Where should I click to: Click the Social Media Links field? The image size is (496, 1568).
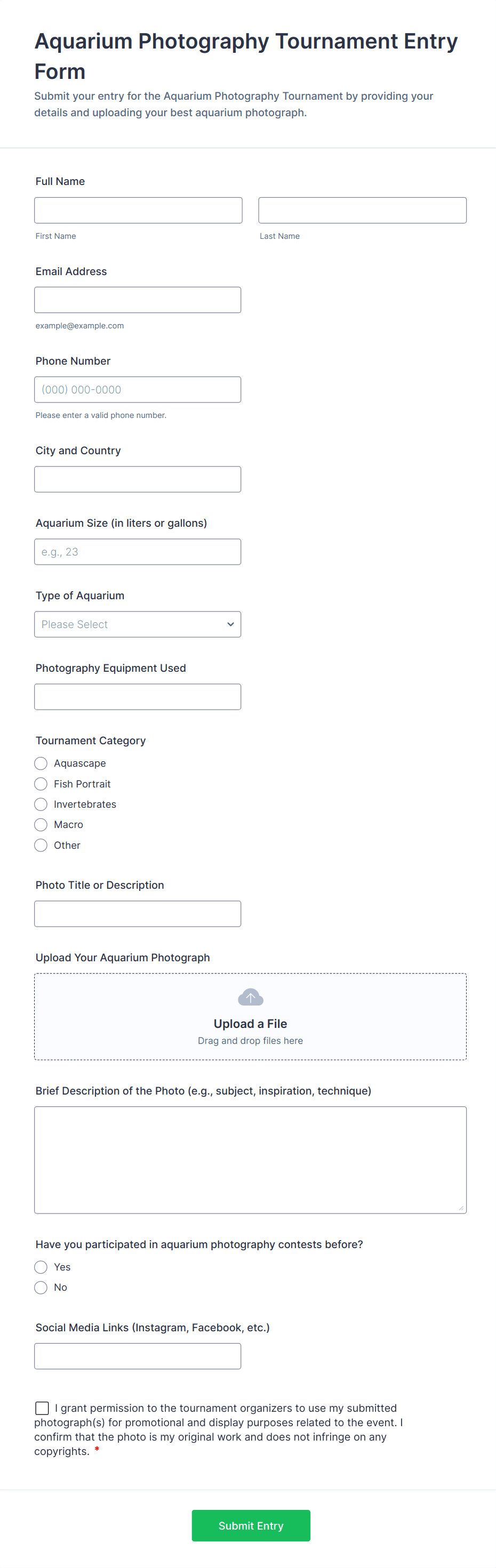[x=138, y=1356]
